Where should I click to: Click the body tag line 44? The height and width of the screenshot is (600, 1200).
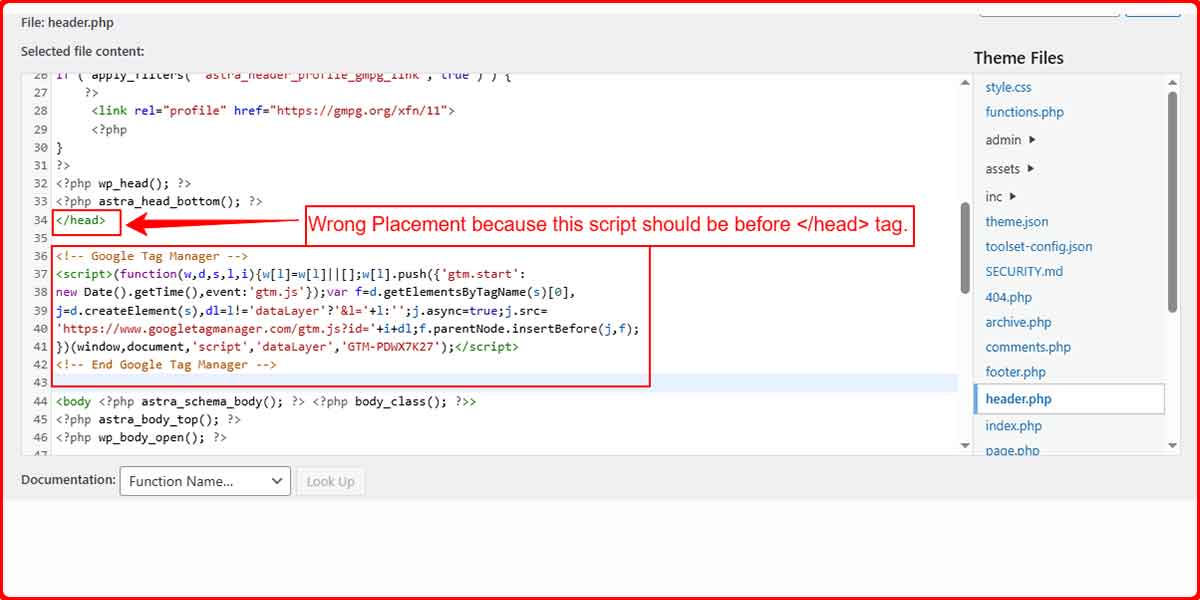point(266,401)
